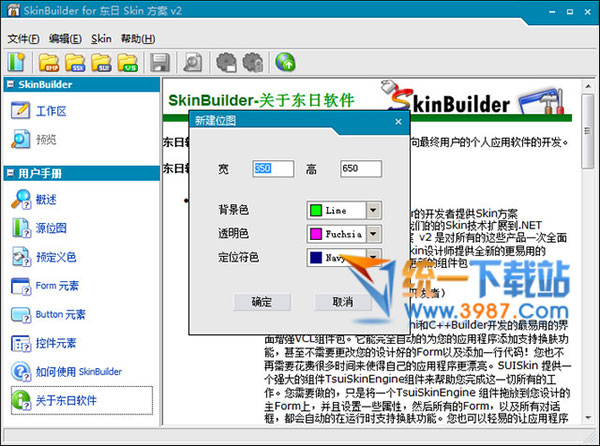This screenshot has height=446, width=600.
Task: Click the 高 height input field
Action: pos(360,168)
